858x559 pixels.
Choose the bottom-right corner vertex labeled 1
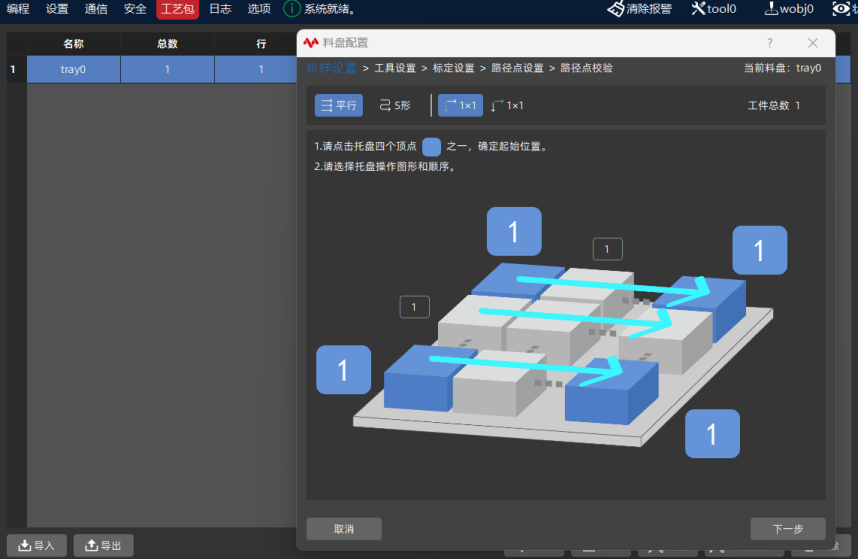pos(712,434)
